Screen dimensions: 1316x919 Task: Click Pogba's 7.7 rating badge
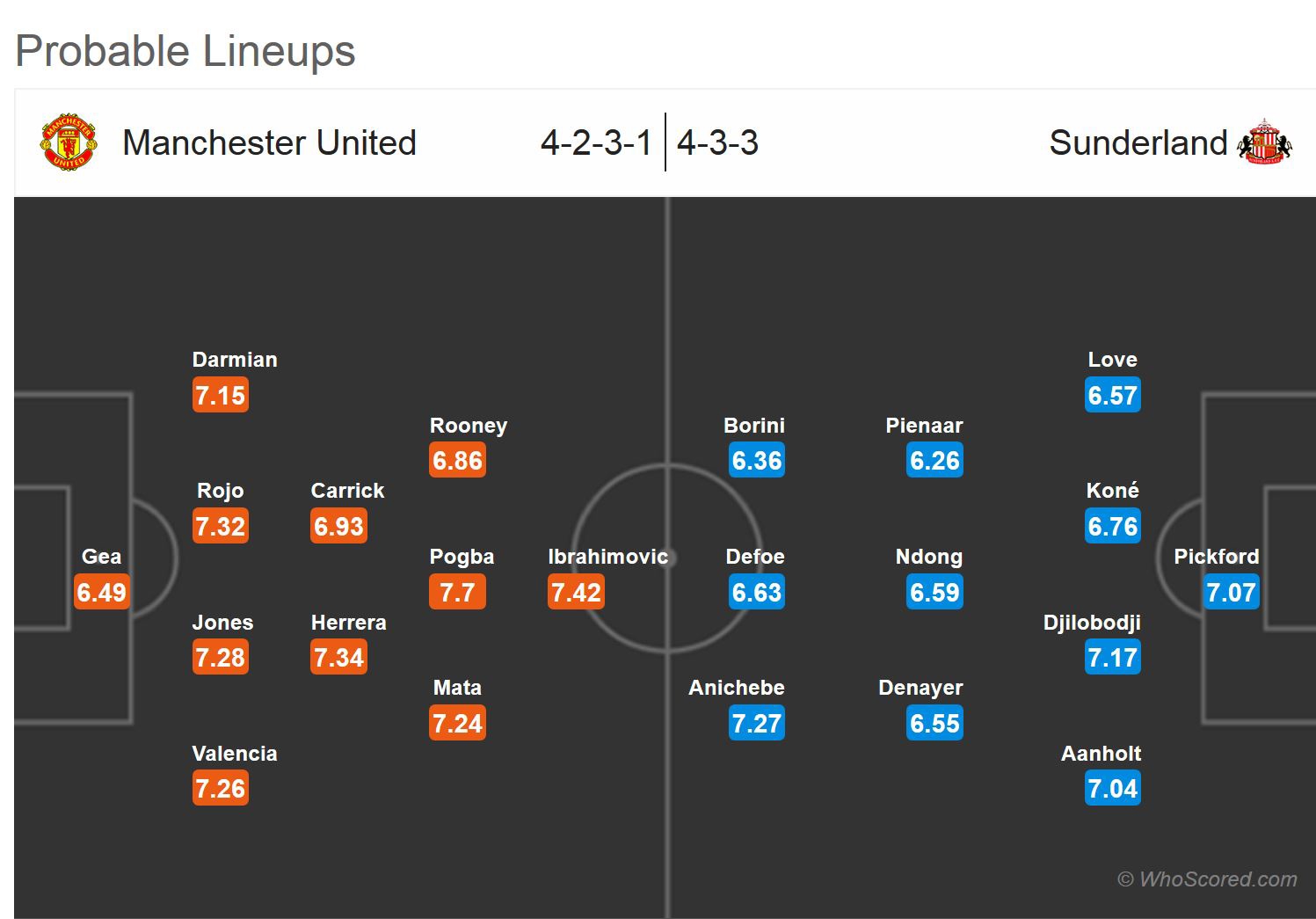(x=457, y=592)
